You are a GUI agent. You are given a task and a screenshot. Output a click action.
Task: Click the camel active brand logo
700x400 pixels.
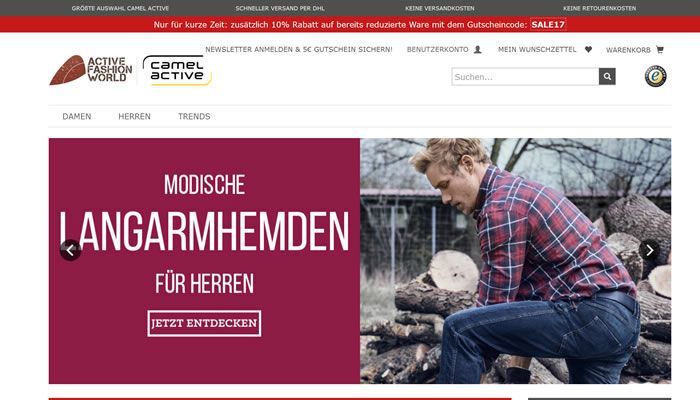pos(177,70)
